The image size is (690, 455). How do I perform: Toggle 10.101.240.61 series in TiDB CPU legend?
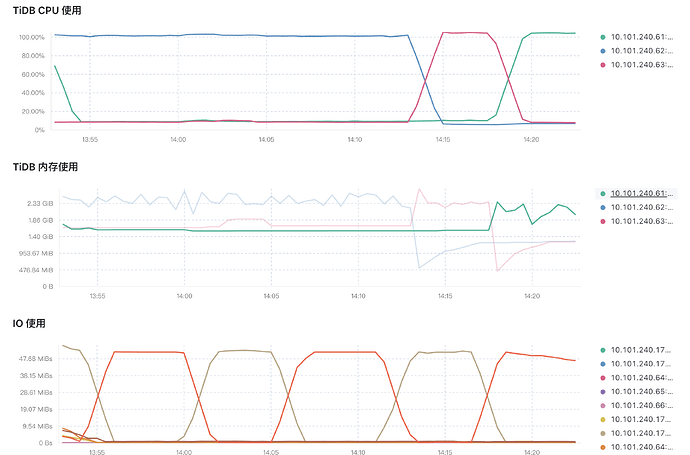pyautogui.click(x=644, y=35)
